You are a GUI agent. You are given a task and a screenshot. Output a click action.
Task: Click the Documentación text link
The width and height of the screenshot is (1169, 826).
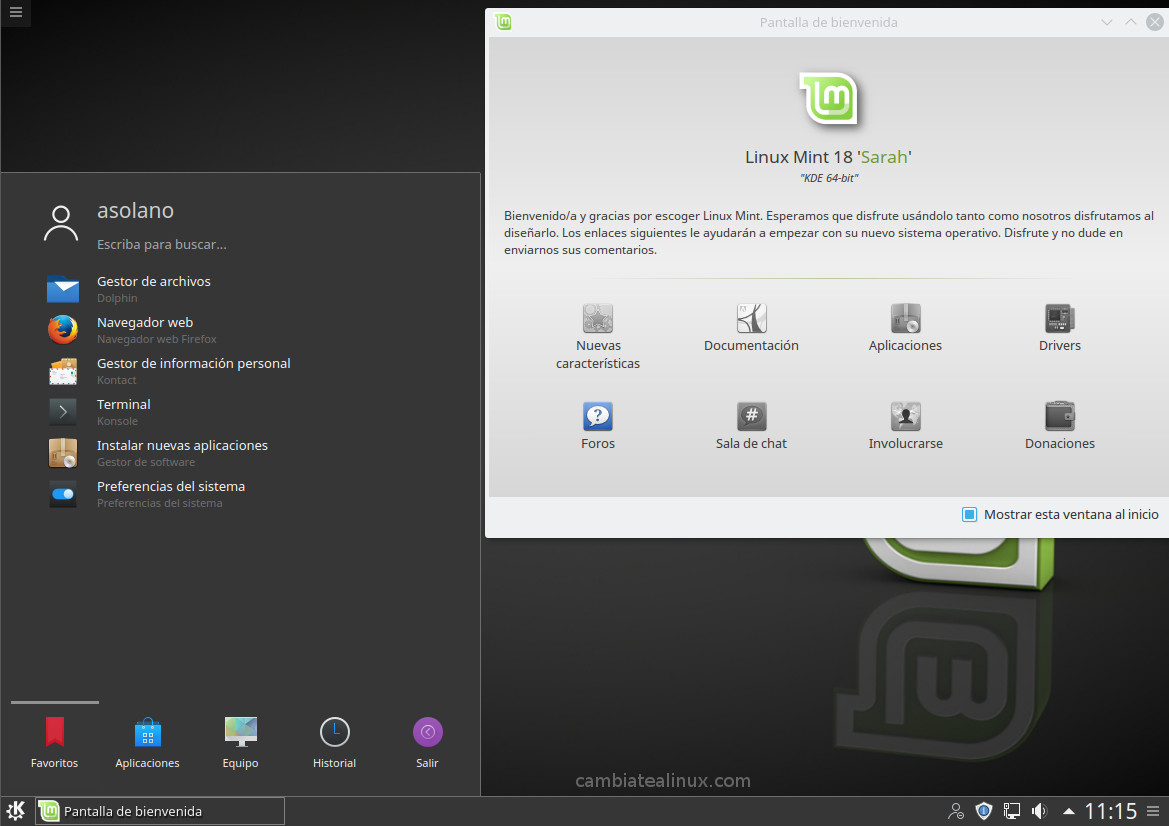coord(752,345)
